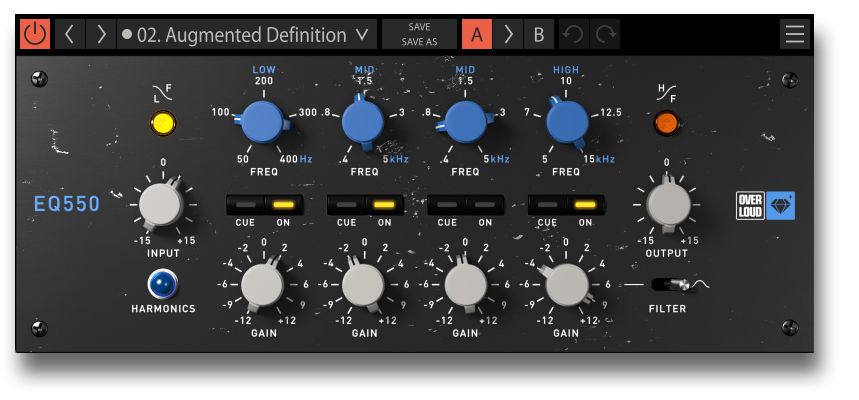Open the hamburger menu
The height and width of the screenshot is (400, 859).
click(794, 35)
